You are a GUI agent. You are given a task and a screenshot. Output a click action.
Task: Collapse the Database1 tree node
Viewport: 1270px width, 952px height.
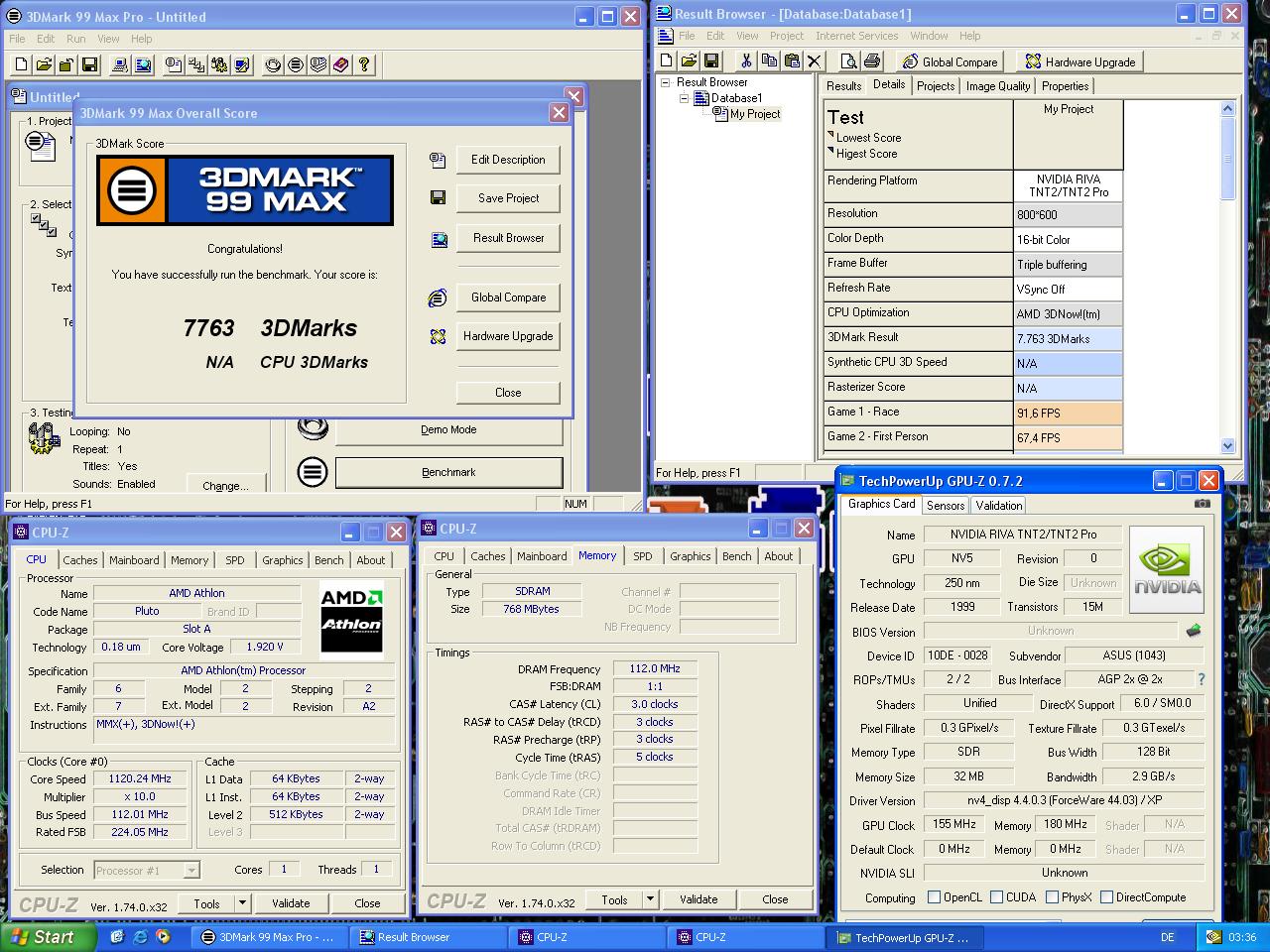pyautogui.click(x=684, y=98)
